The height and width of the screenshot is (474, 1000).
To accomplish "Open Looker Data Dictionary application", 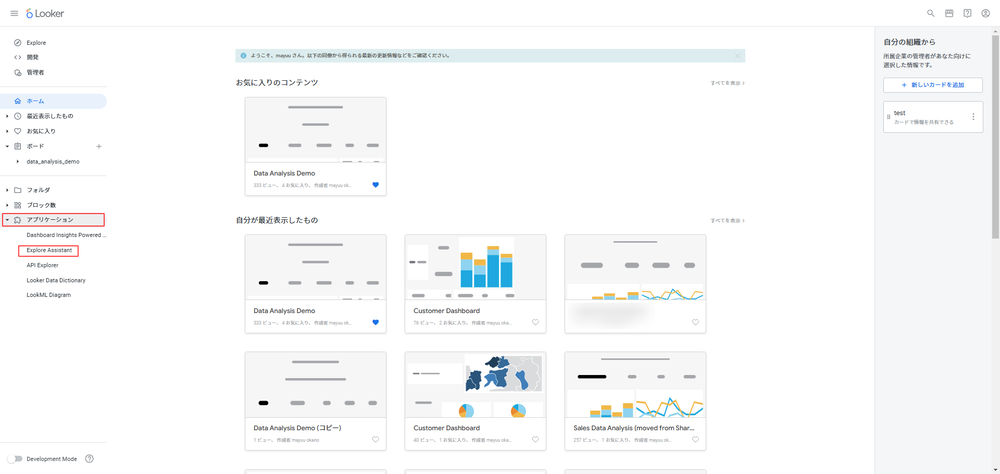I will click(x=56, y=280).
